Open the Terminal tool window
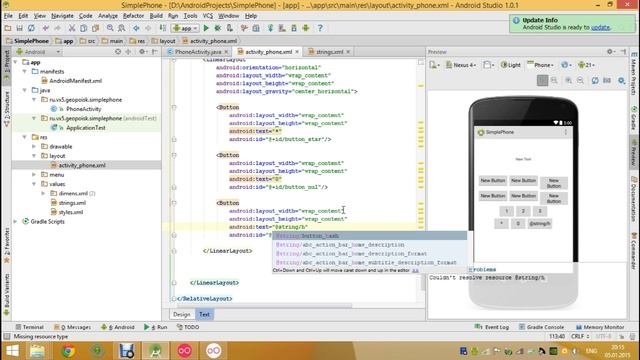 coord(29,327)
